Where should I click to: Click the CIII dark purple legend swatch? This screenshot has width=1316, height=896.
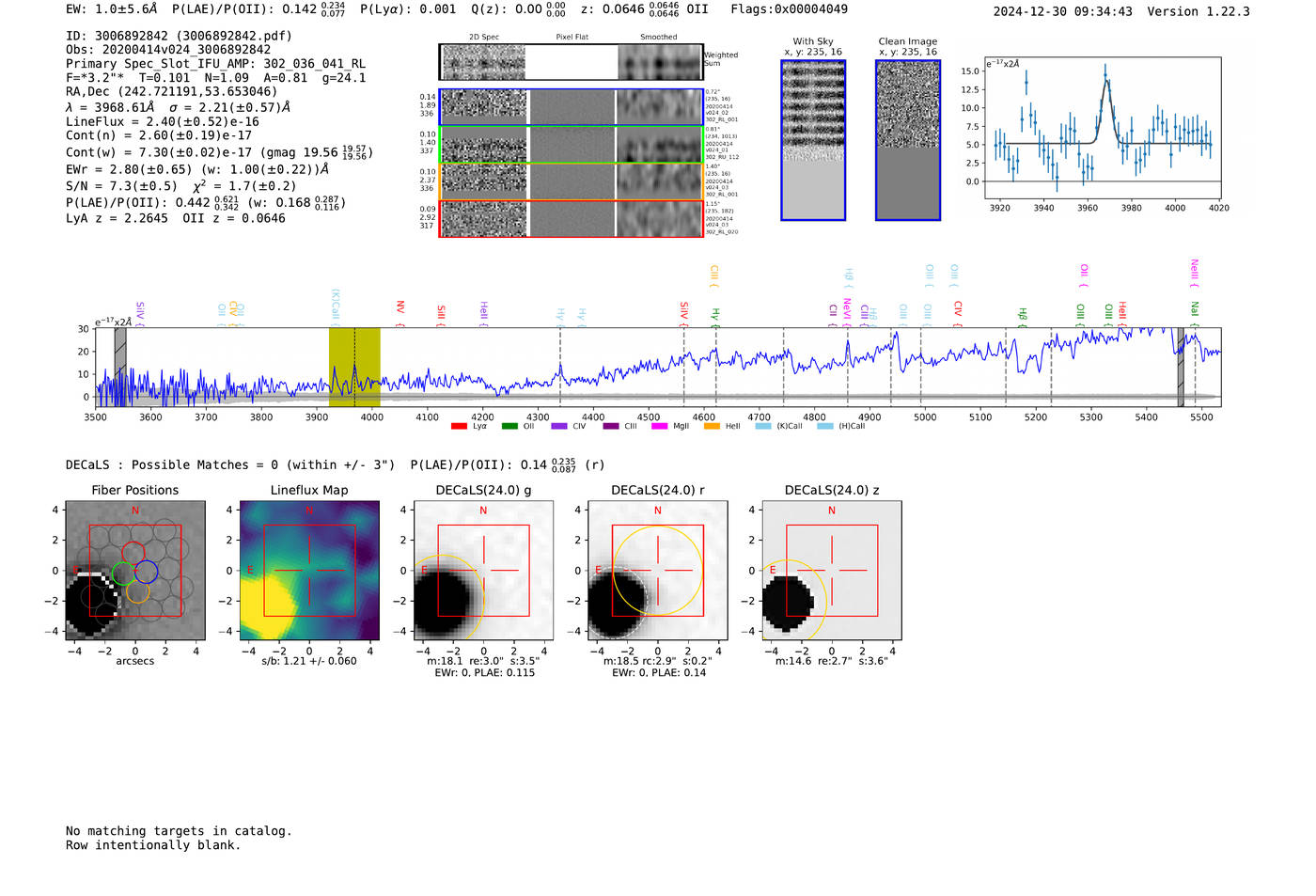coord(611,426)
